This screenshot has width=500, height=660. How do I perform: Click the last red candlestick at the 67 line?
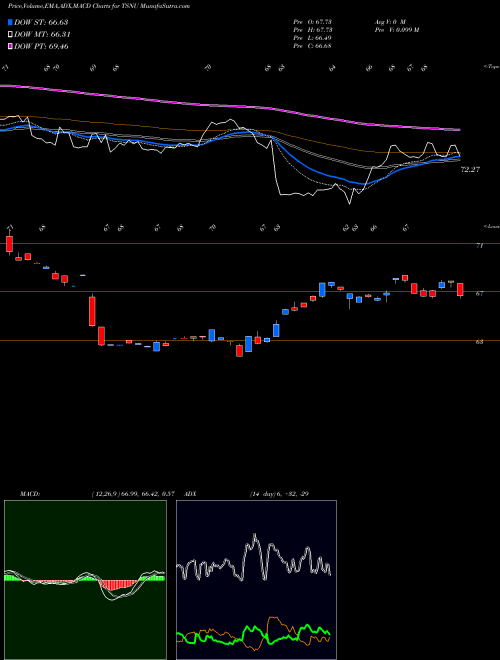(460, 290)
